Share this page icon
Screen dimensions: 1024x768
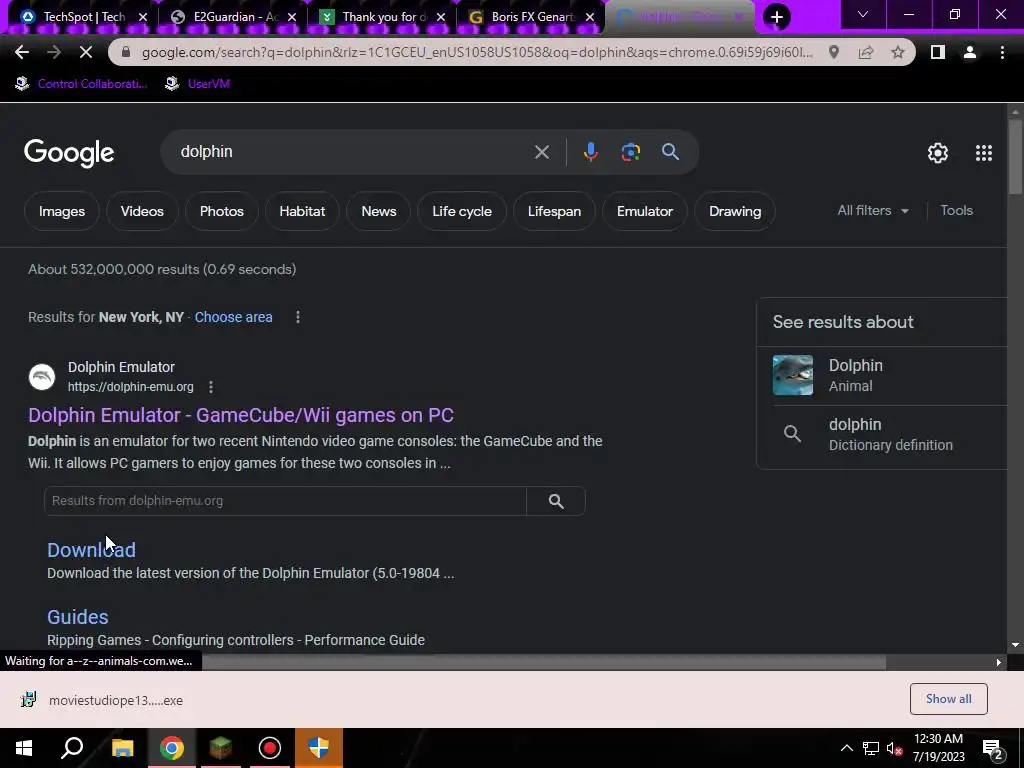click(x=866, y=52)
